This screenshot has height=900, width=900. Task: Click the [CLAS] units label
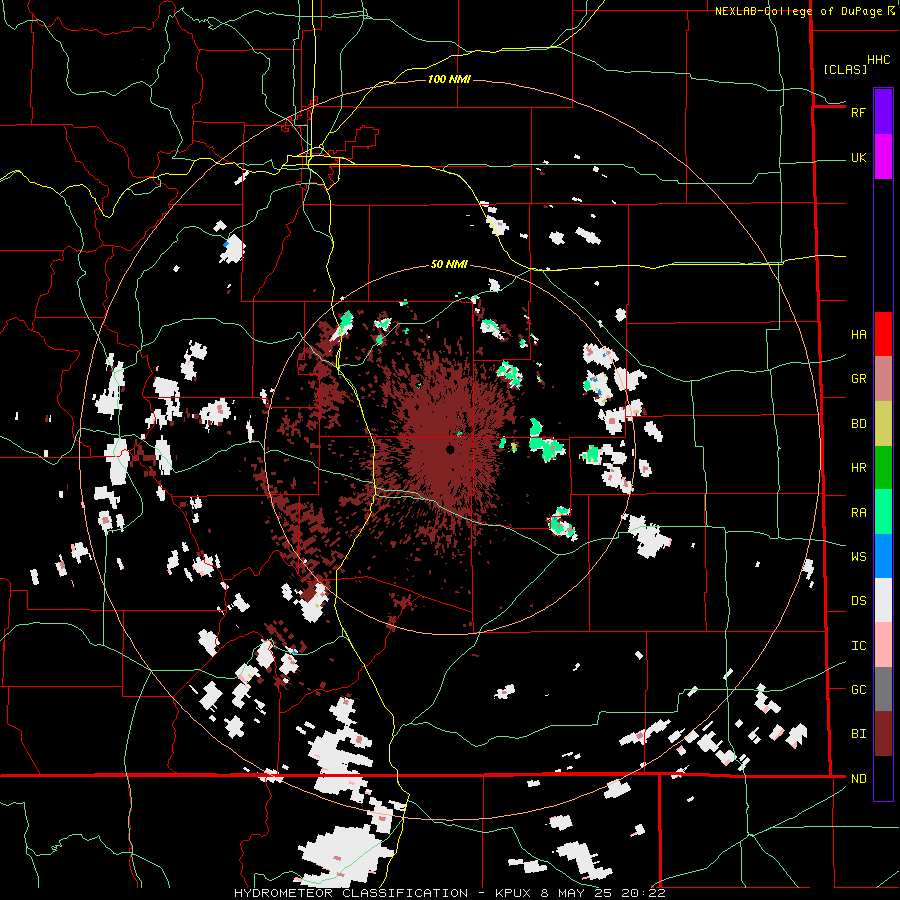pos(845,69)
